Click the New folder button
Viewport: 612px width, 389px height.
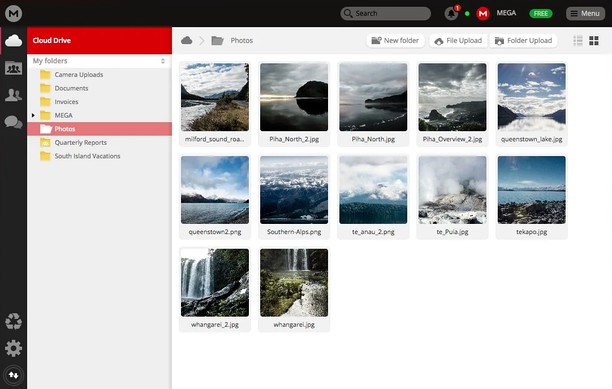(x=395, y=41)
